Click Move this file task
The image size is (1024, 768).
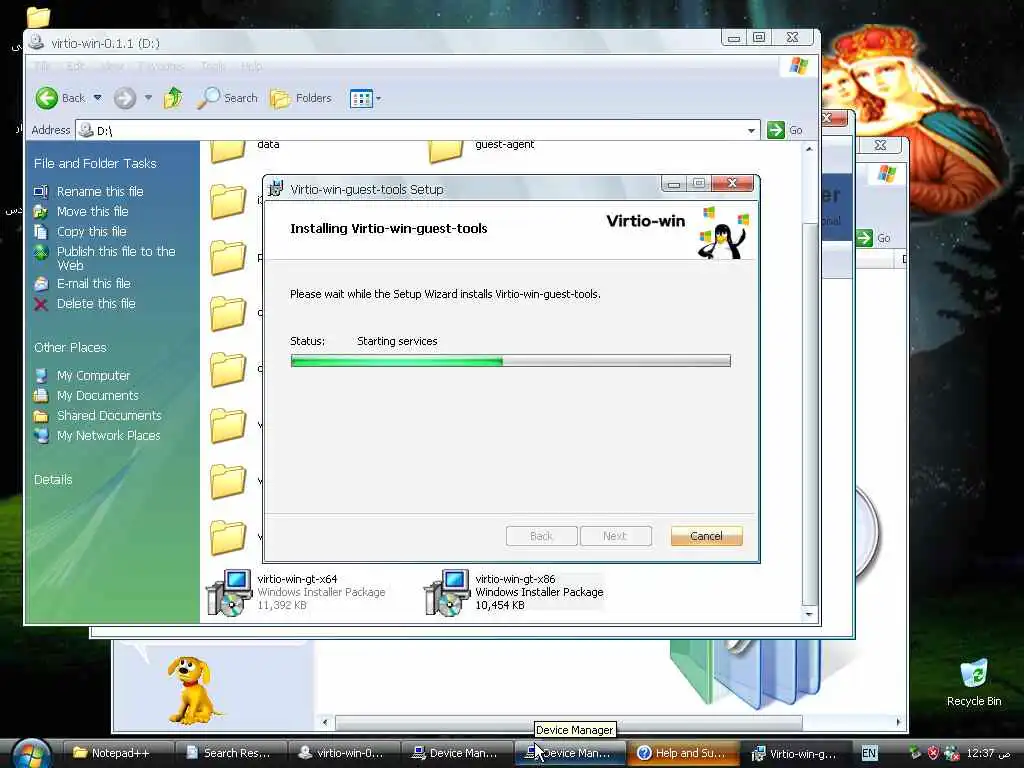pos(93,212)
